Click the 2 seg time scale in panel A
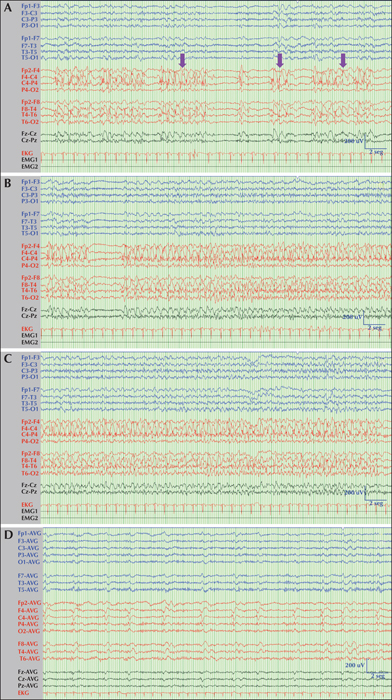The height and width of the screenshot is (700, 392). point(375,152)
